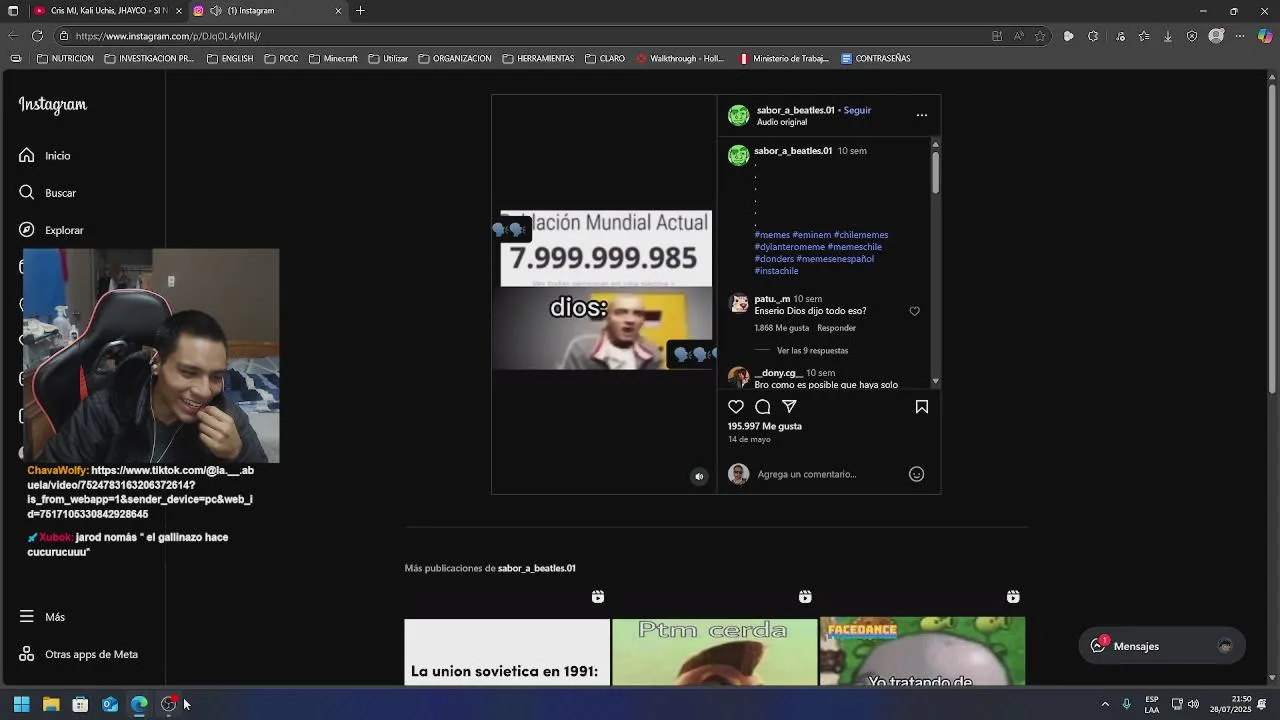Image resolution: width=1280 pixels, height=720 pixels.
Task: Open the Explorar page
Action: point(51,230)
